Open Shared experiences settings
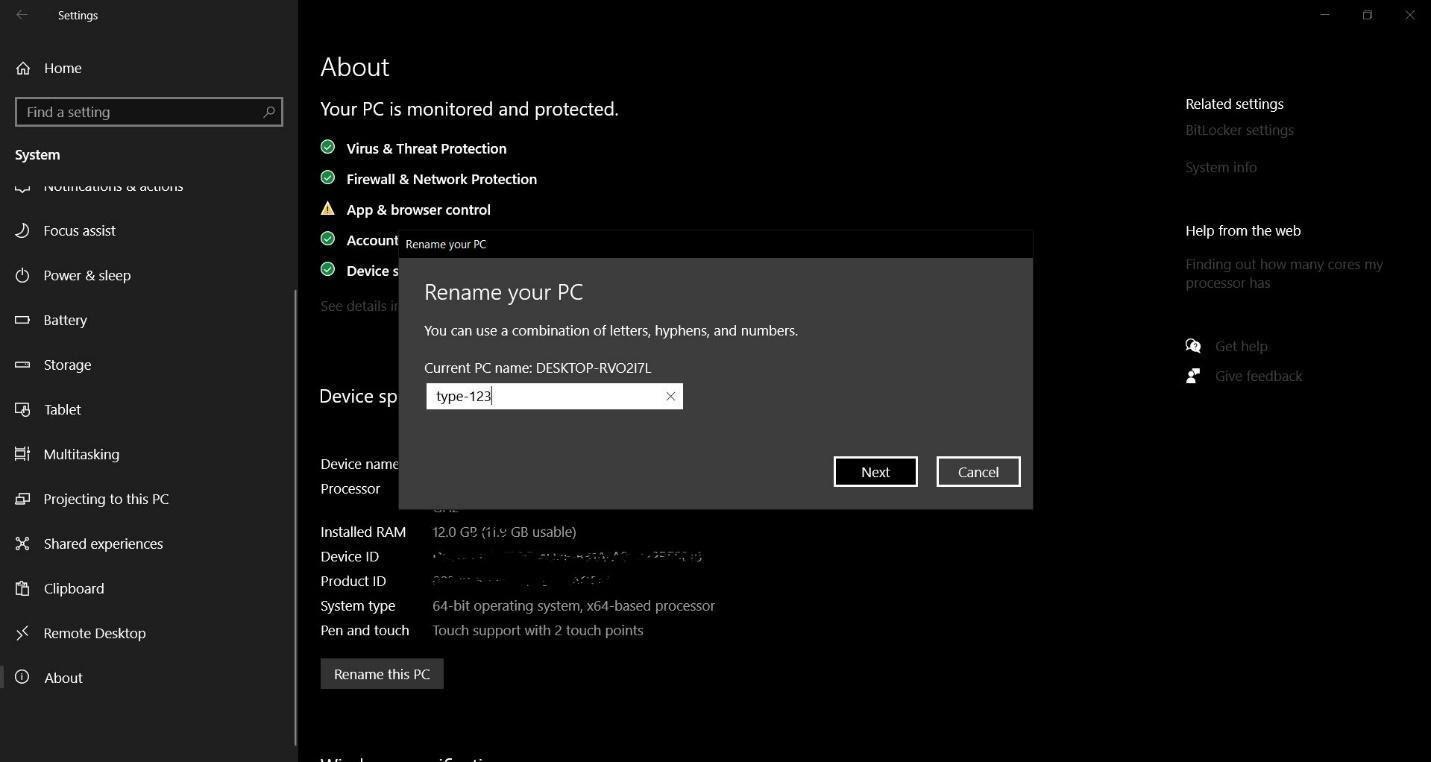This screenshot has width=1431, height=762. [x=103, y=544]
